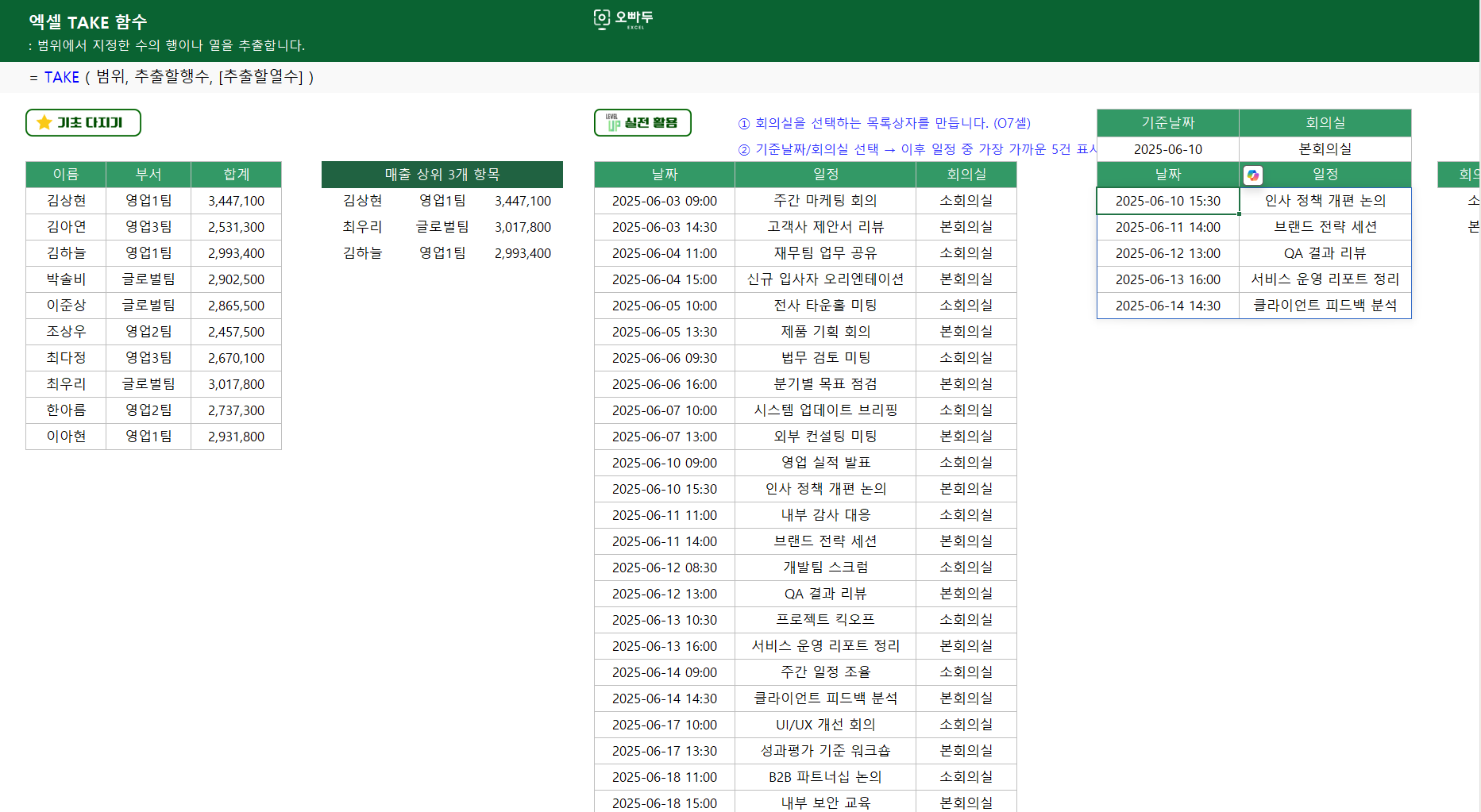Select cell 김상현 in the sales table
This screenshot has height=812, width=1481.
tap(66, 201)
